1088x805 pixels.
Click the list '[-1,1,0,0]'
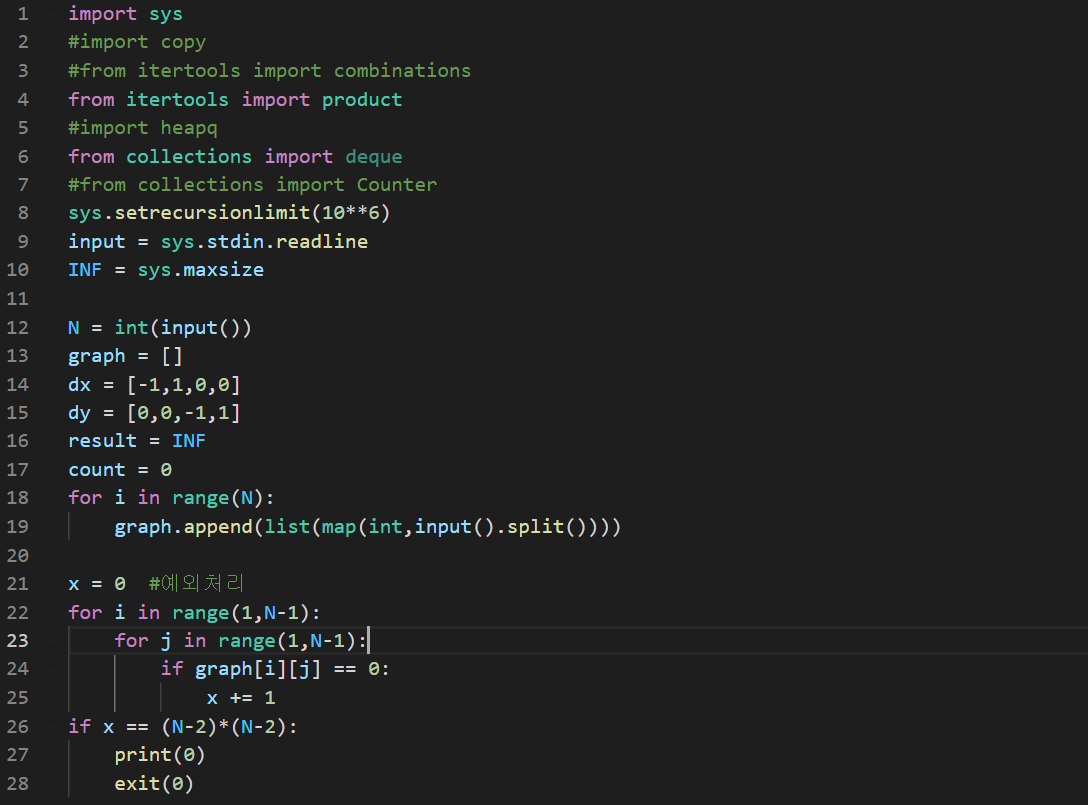[x=183, y=384]
